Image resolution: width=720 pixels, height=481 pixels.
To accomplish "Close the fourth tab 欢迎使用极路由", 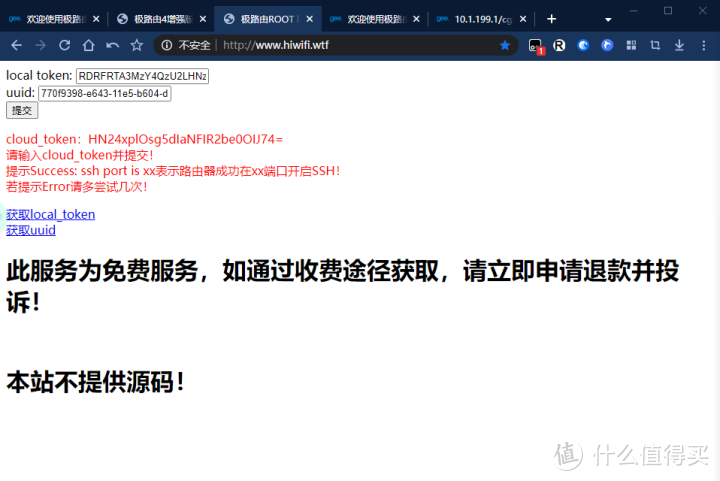I will pyautogui.click(x=416, y=19).
